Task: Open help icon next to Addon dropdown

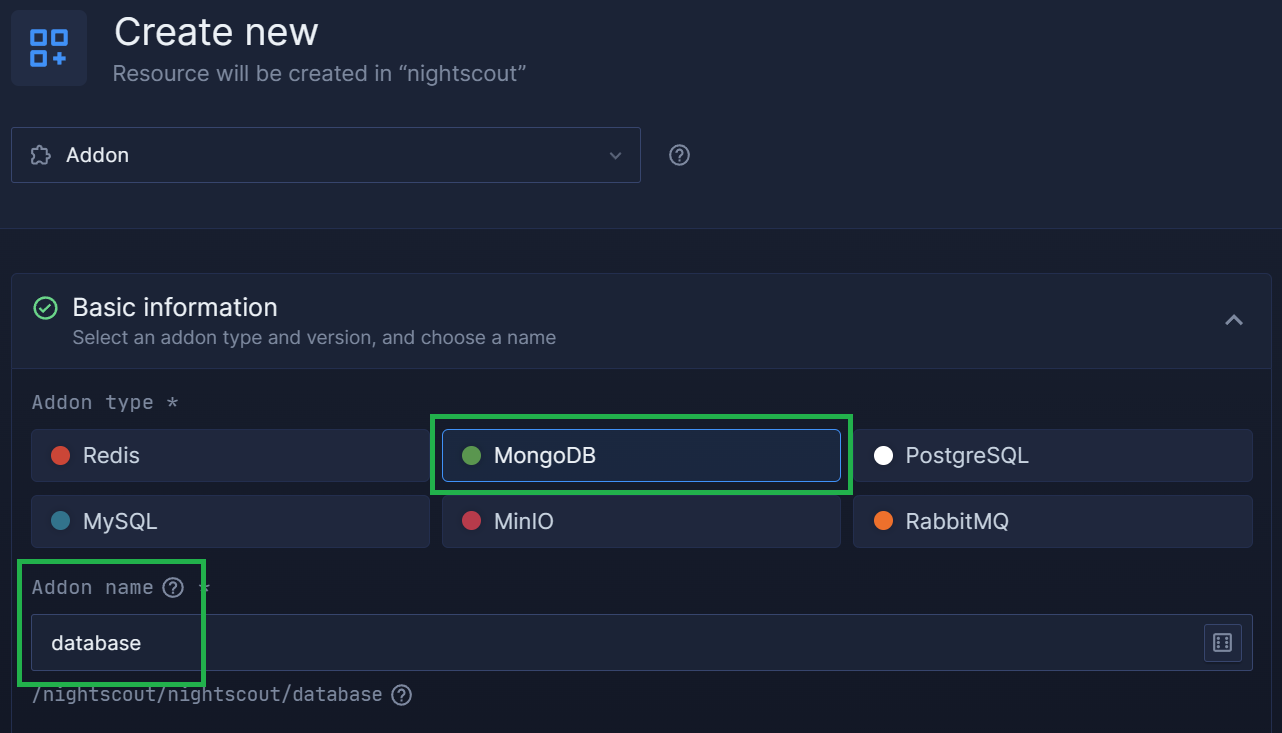Action: pyautogui.click(x=679, y=155)
